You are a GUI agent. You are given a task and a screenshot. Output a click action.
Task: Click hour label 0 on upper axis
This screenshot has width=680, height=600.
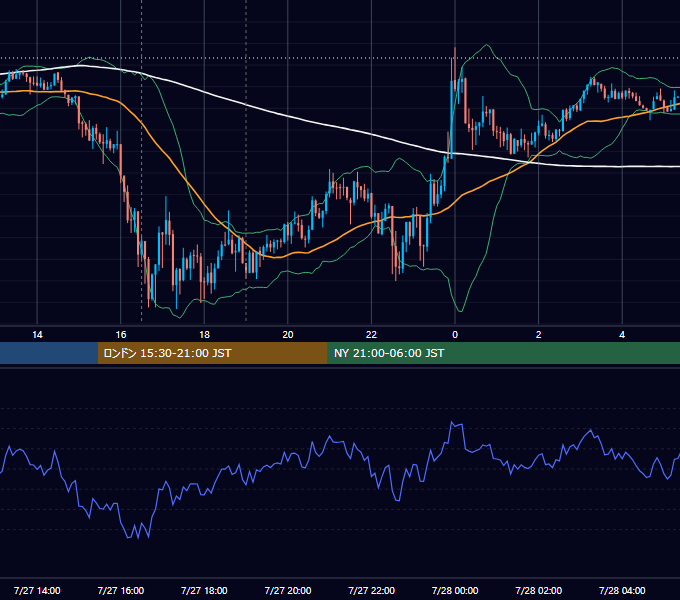455,335
